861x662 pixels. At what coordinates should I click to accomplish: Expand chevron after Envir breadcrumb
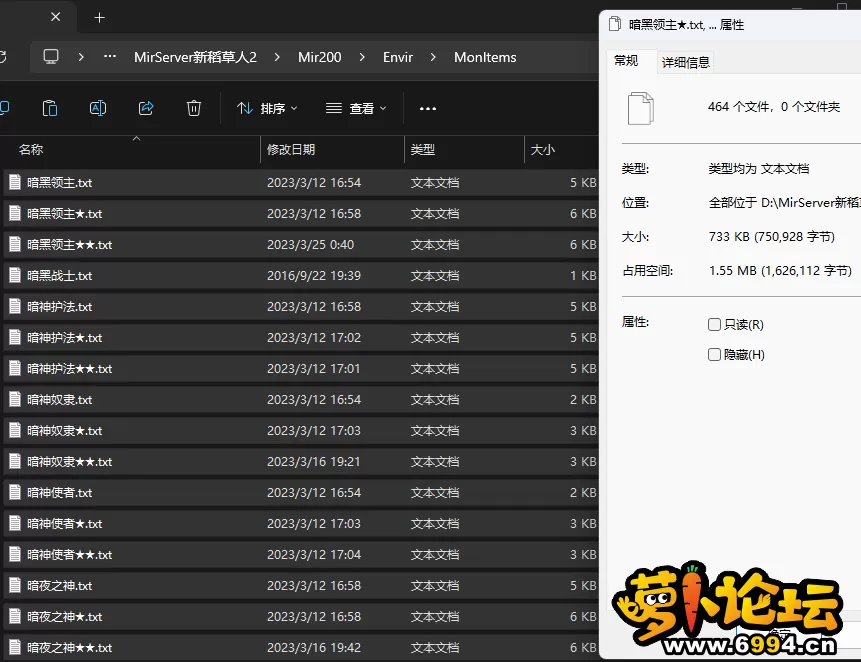pyautogui.click(x=433, y=57)
